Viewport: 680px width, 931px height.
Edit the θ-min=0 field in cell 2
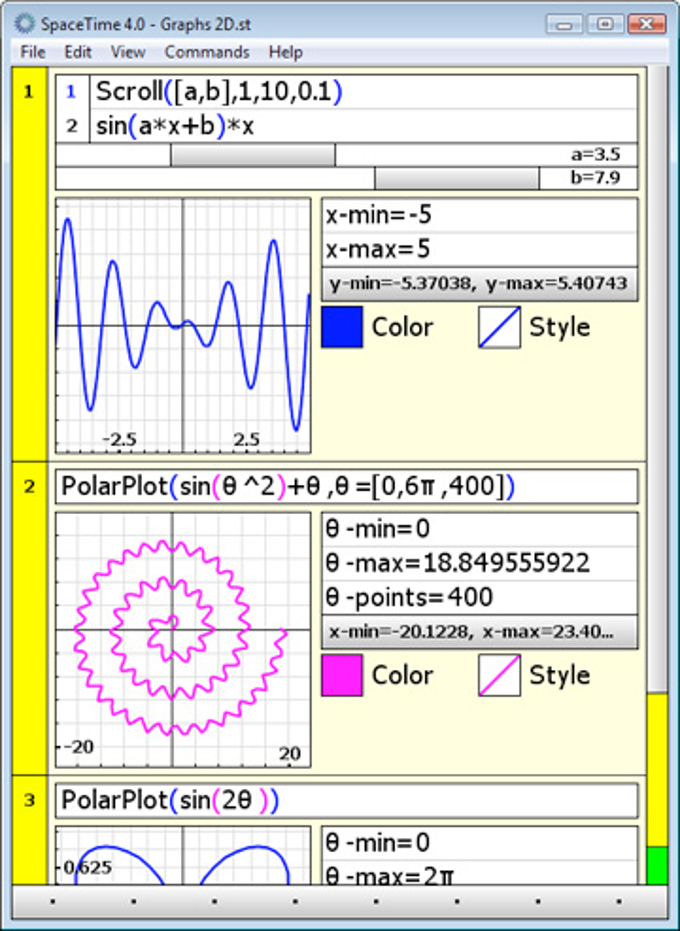tap(479, 529)
